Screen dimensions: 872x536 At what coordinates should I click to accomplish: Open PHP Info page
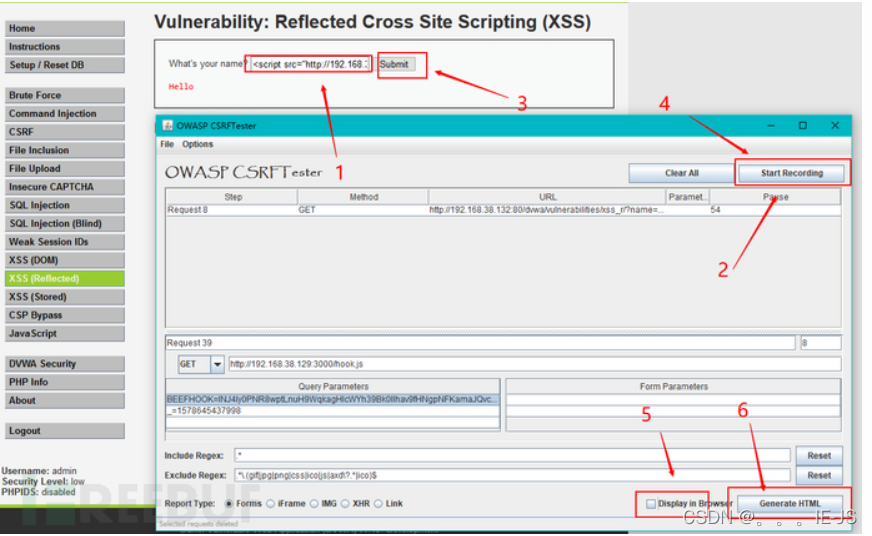(x=65, y=382)
